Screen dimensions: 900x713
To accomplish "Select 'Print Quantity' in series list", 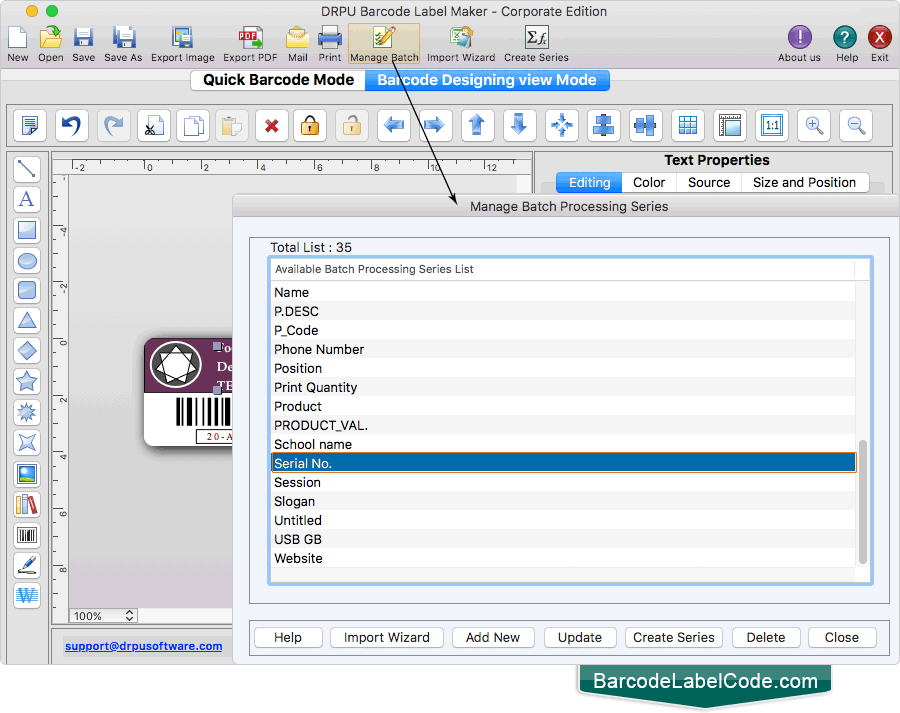I will [x=563, y=387].
